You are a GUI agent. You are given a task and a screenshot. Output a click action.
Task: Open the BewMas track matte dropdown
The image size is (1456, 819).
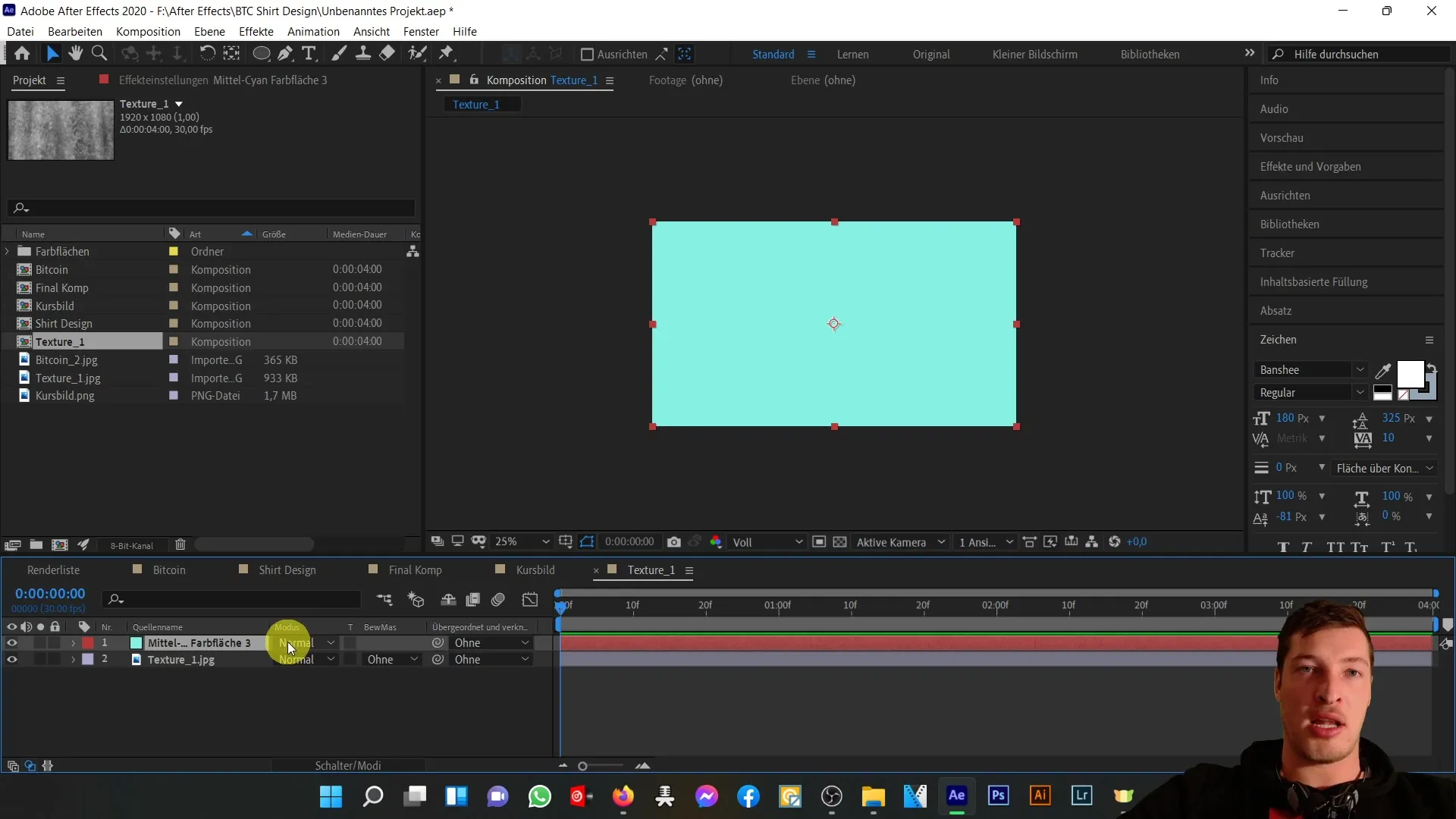pyautogui.click(x=391, y=660)
